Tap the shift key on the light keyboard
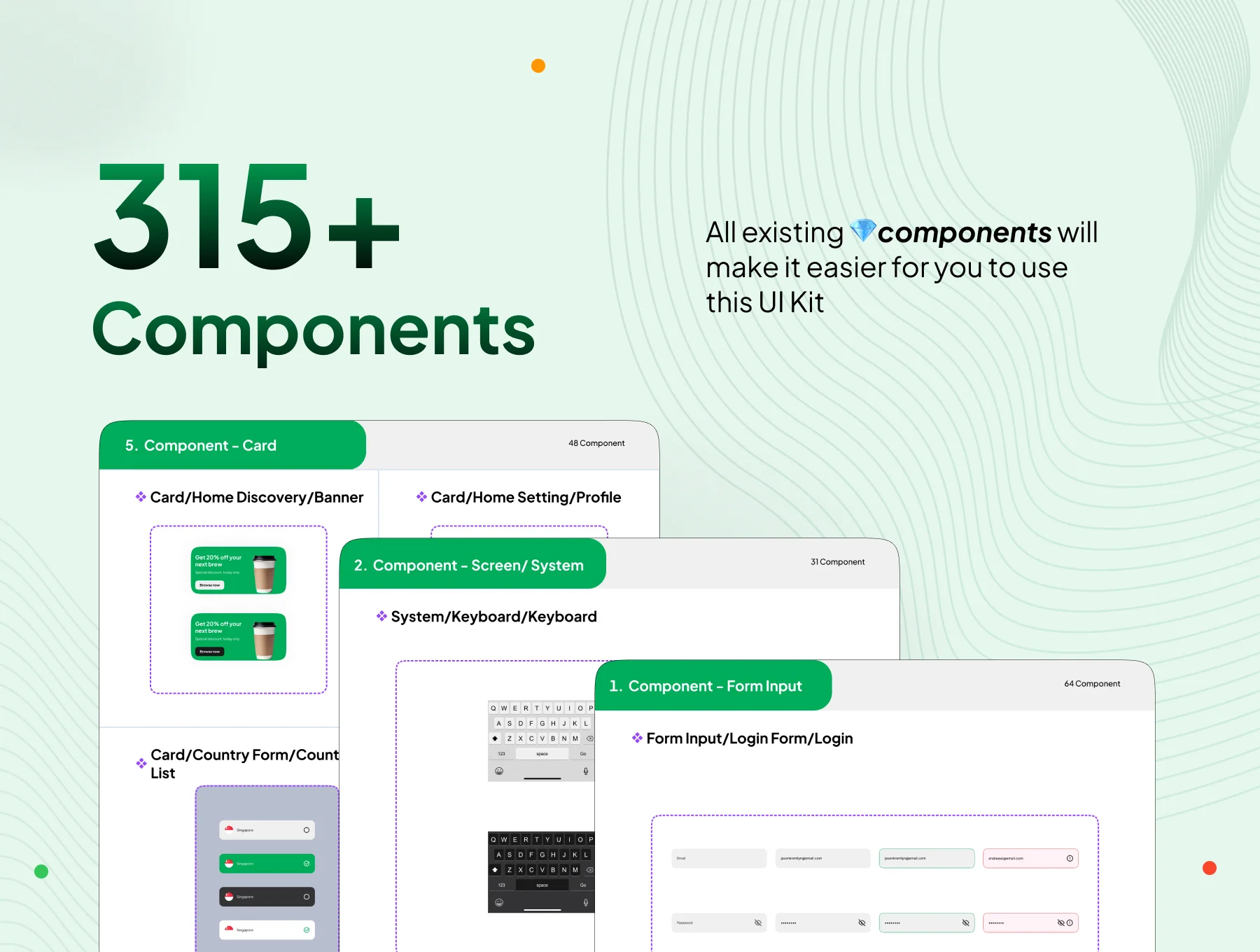This screenshot has height=952, width=1260. coord(495,738)
